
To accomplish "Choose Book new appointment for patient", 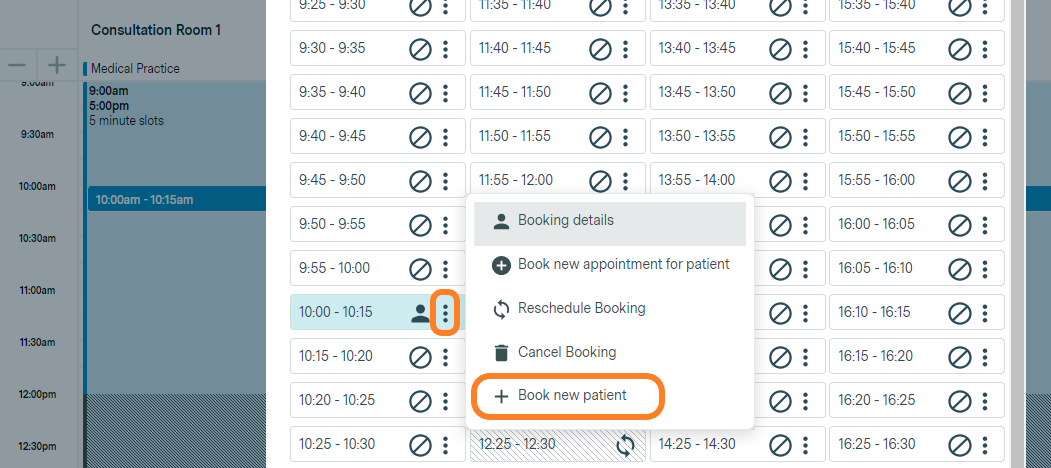I will [609, 265].
